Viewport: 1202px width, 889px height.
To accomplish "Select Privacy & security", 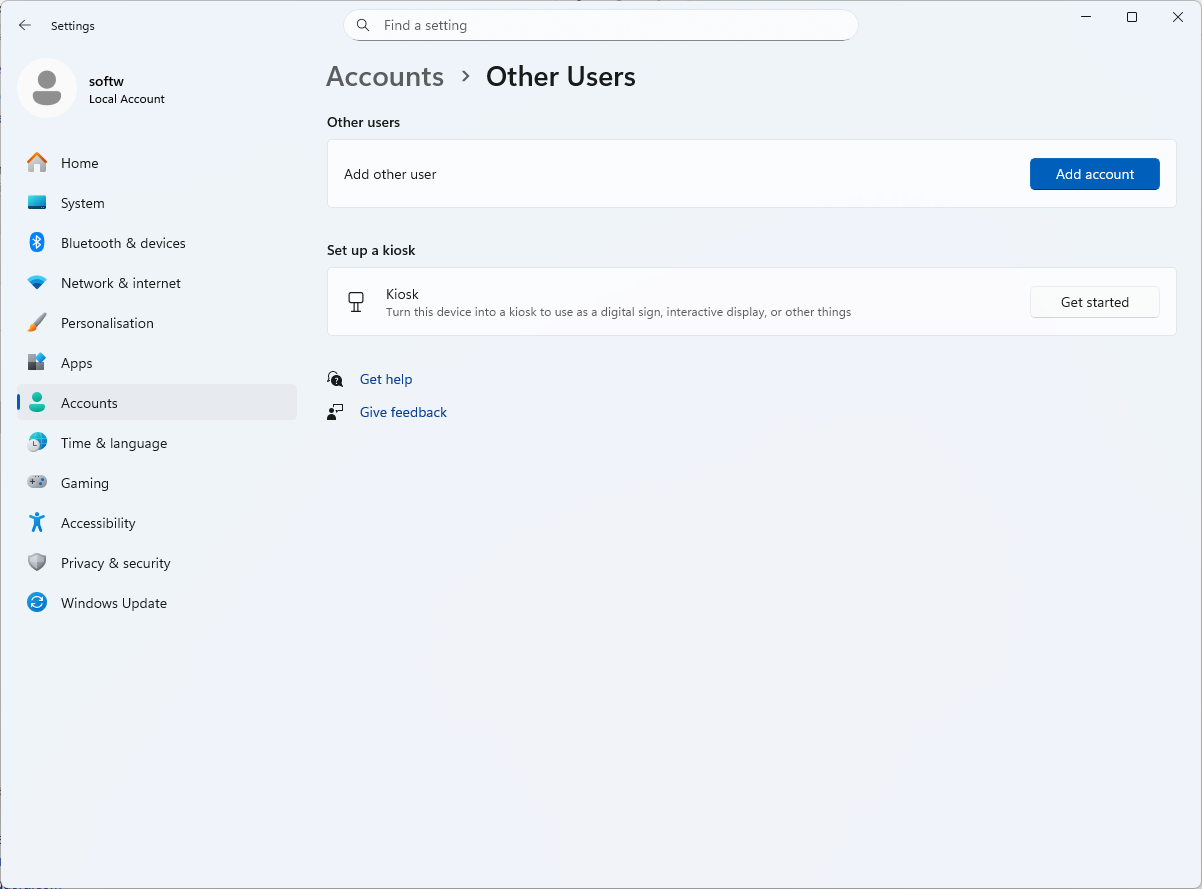I will [x=157, y=563].
